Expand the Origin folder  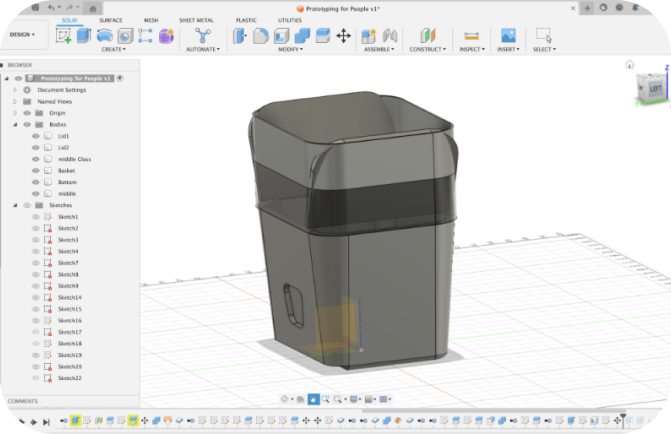[x=15, y=113]
